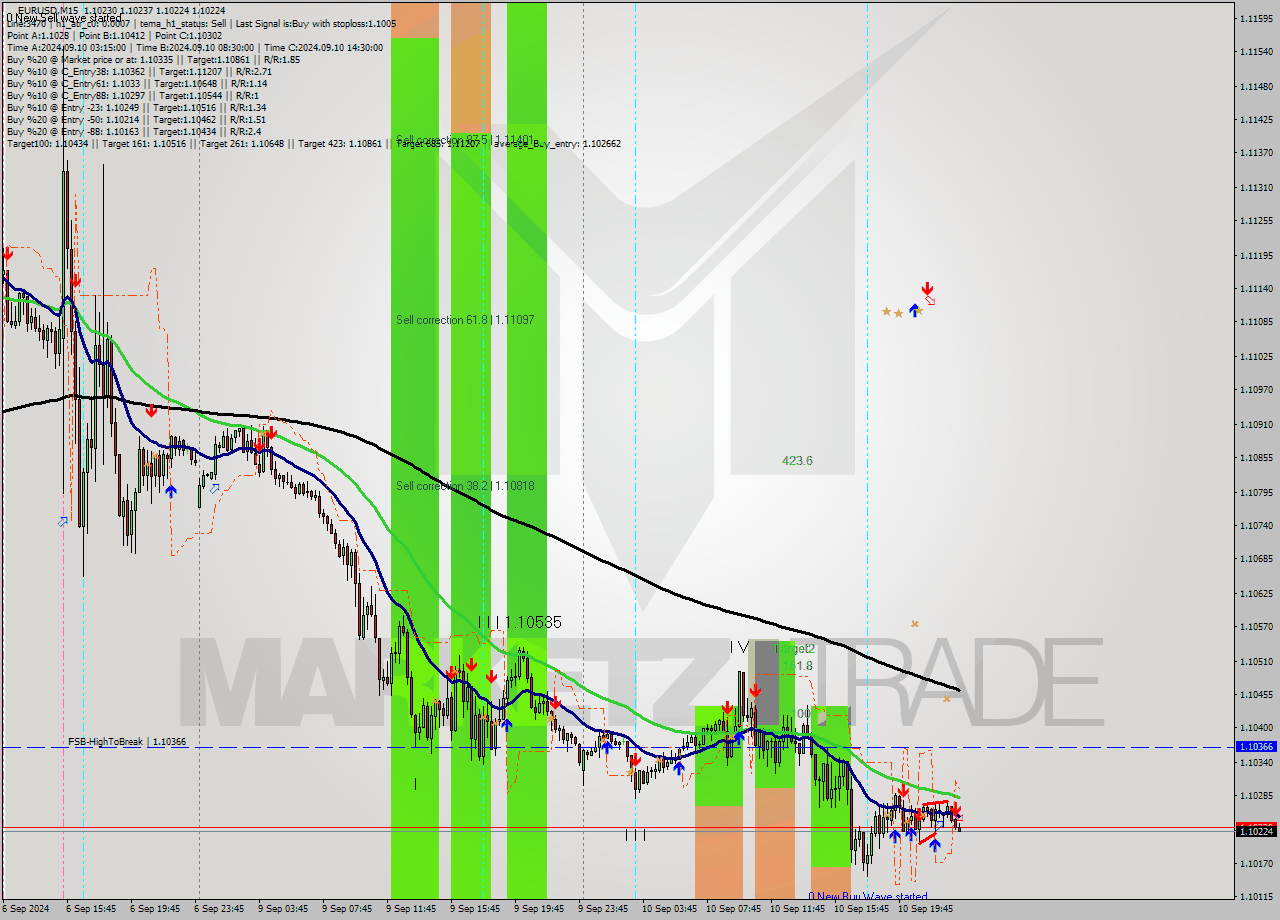Click the 'Buy %10 @ C_Entry61' line
Image resolution: width=1280 pixels, height=920 pixels.
137,83
